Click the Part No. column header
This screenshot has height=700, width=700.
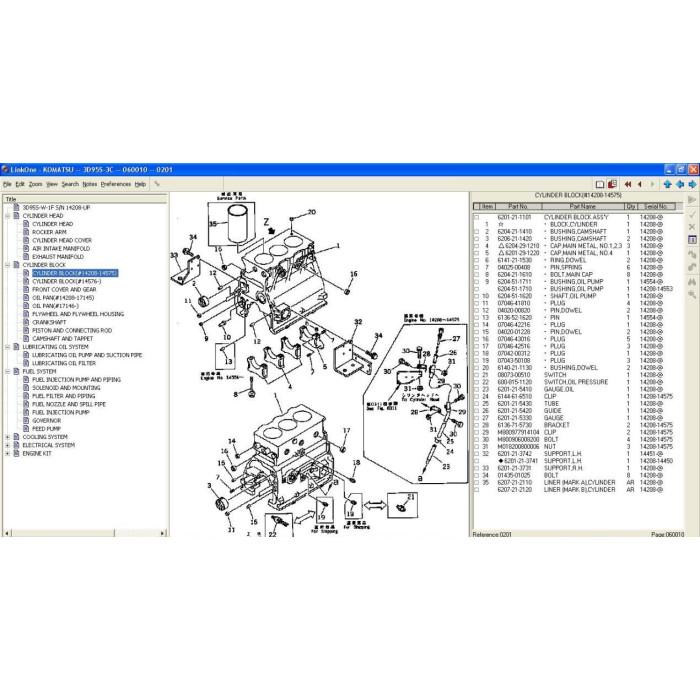pos(518,206)
